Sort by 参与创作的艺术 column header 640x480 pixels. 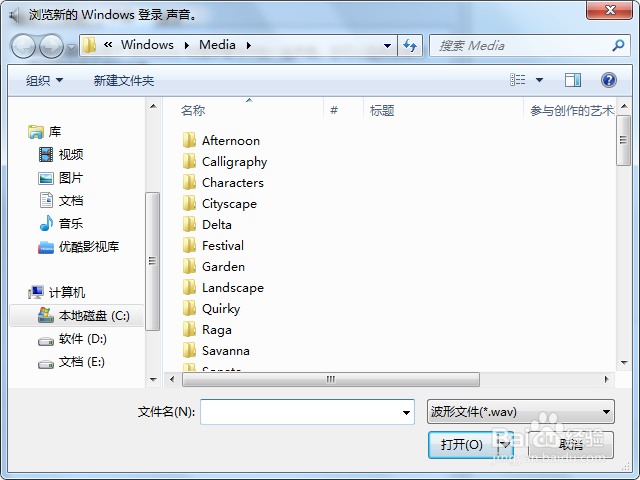click(x=572, y=110)
